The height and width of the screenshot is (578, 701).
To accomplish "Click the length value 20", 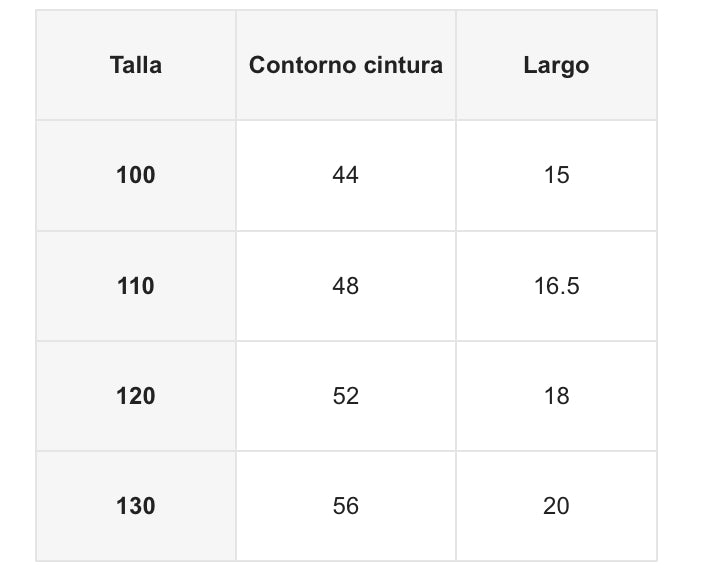I will click(x=556, y=506).
